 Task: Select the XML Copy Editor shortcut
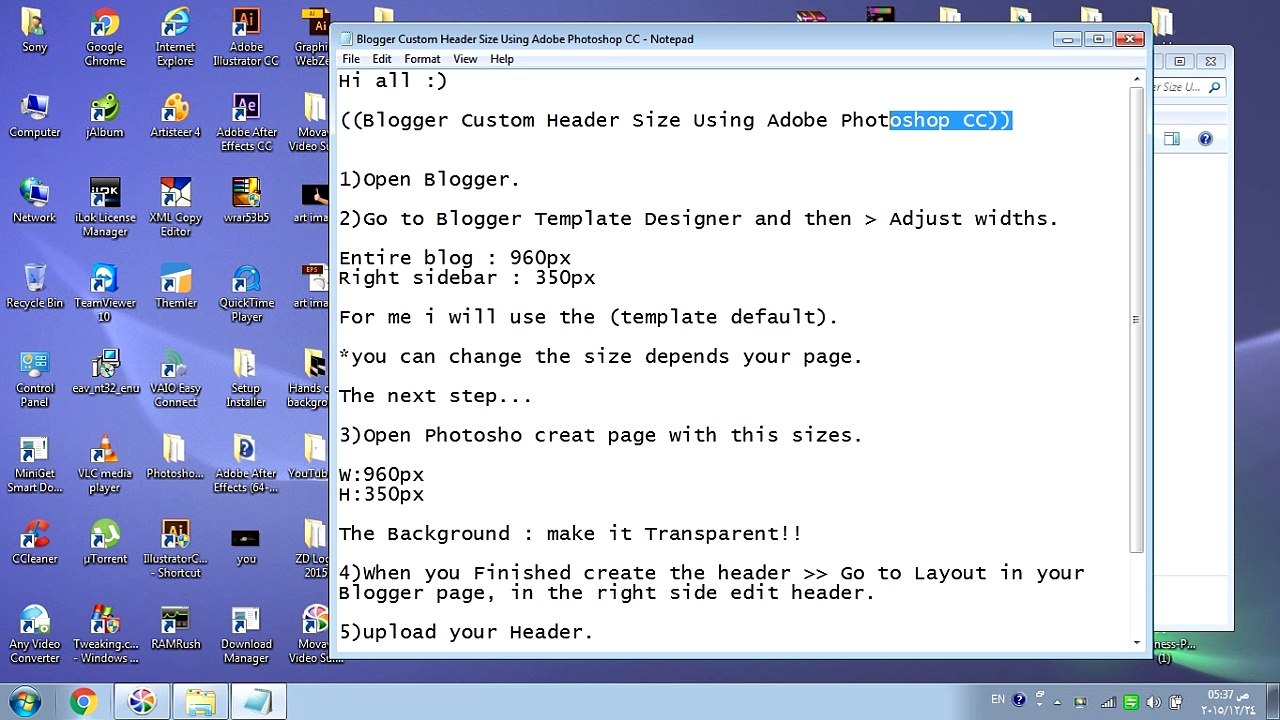pyautogui.click(x=175, y=209)
